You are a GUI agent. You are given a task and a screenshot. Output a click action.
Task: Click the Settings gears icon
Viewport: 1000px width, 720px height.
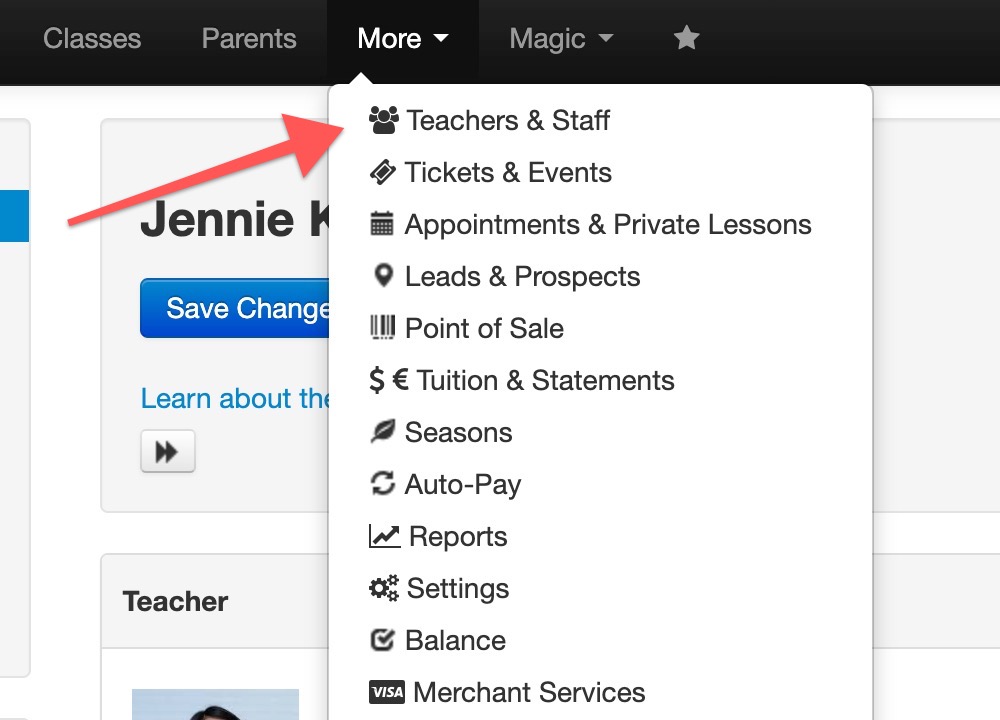tap(384, 587)
